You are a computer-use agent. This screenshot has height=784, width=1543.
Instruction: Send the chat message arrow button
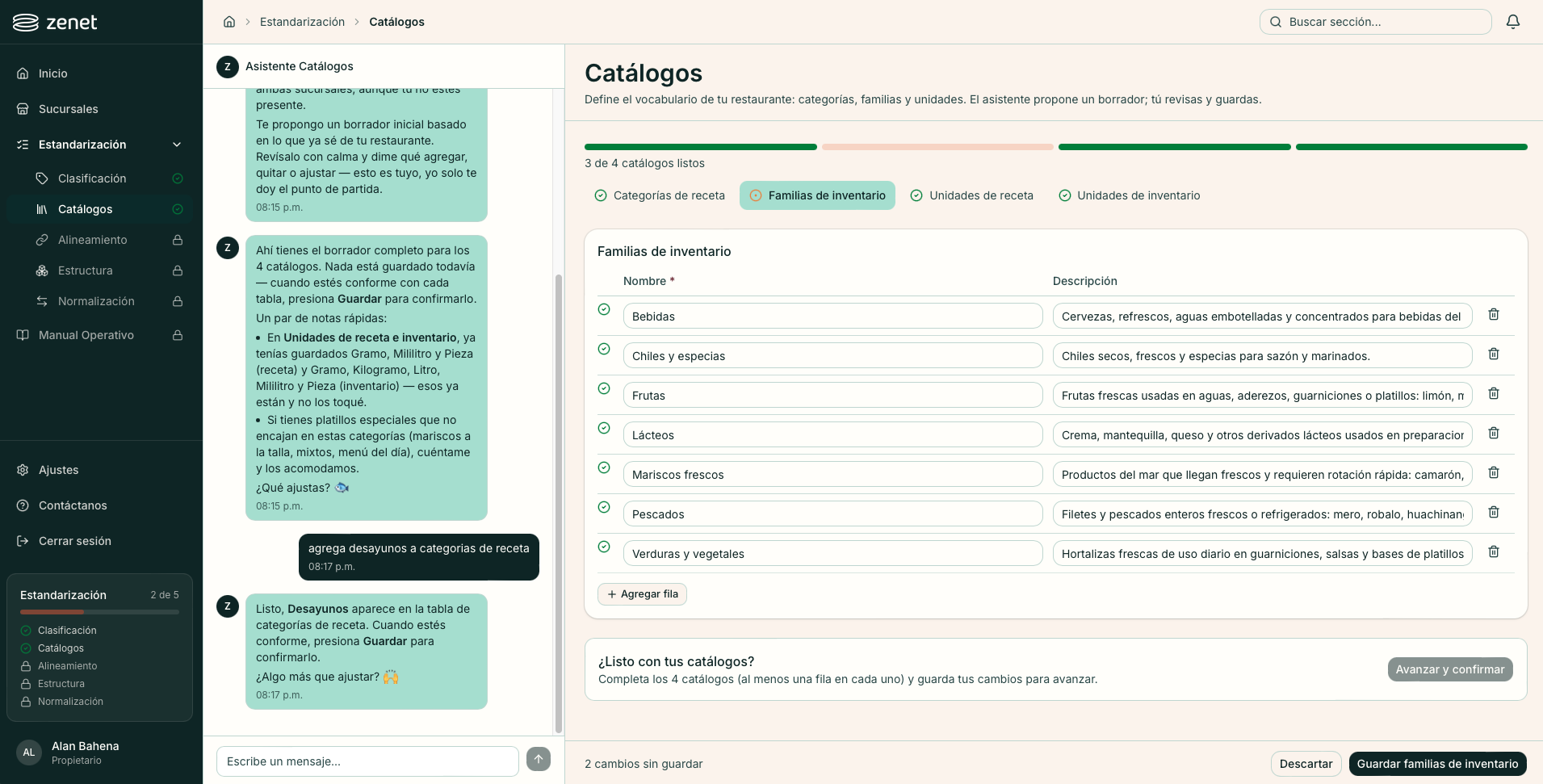coord(539,759)
